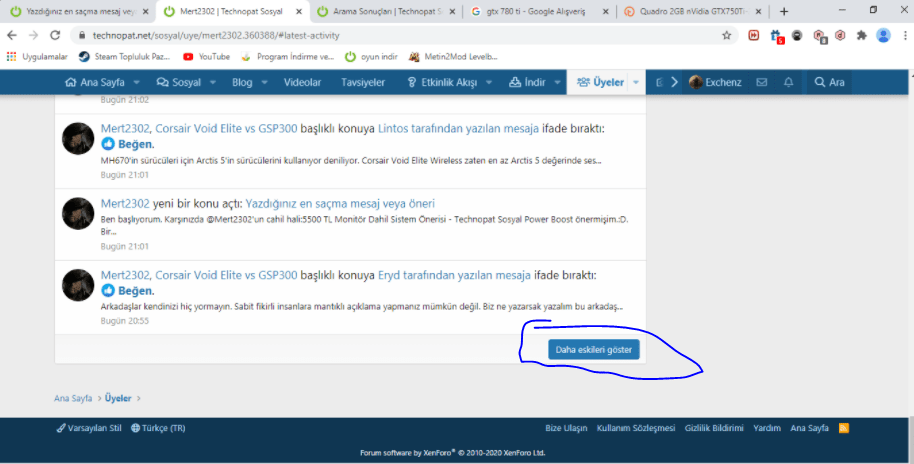The width and height of the screenshot is (914, 464).
Task: Open the Uygulamalar apps shortcut
Action: tap(37, 57)
